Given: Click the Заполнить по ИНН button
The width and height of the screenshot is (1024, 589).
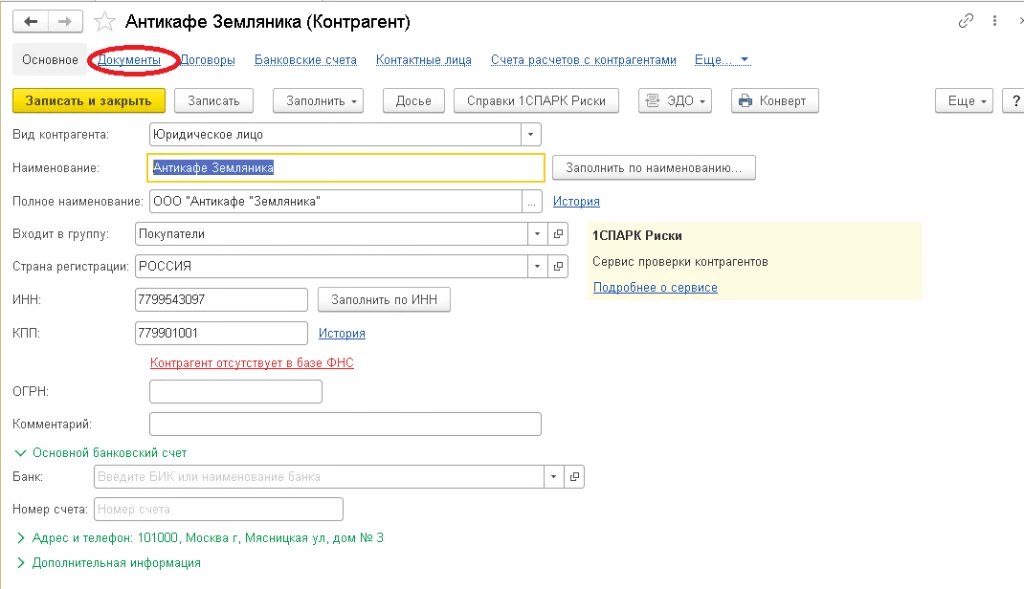Looking at the screenshot, I should [384, 300].
